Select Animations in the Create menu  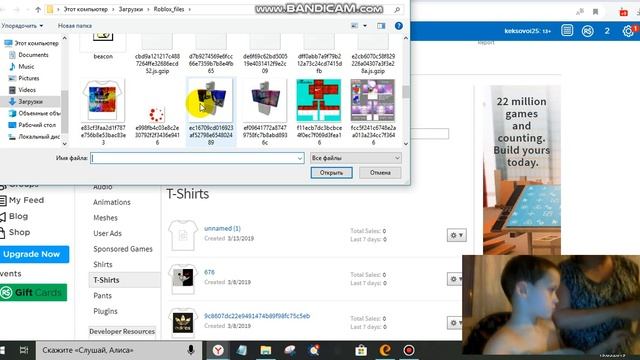point(112,202)
